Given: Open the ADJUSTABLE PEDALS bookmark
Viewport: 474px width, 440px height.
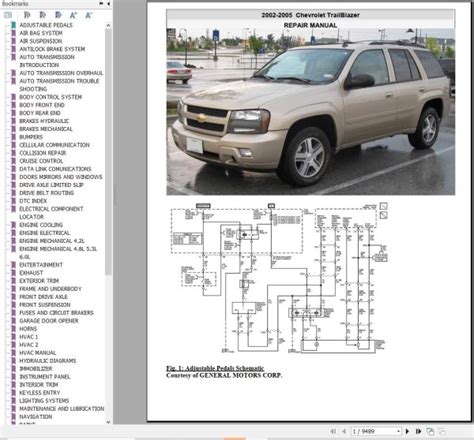Looking at the screenshot, I should pos(46,25).
